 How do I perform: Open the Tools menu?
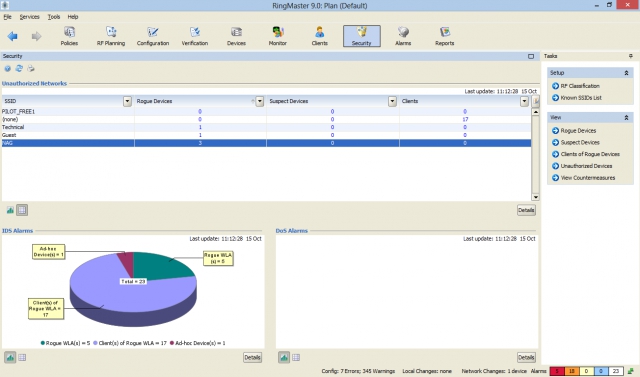pos(54,17)
